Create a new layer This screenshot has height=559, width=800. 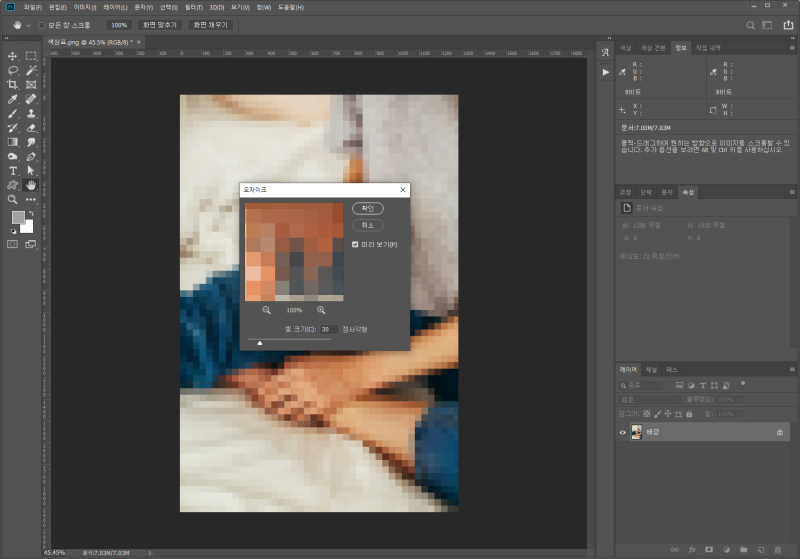[761, 550]
